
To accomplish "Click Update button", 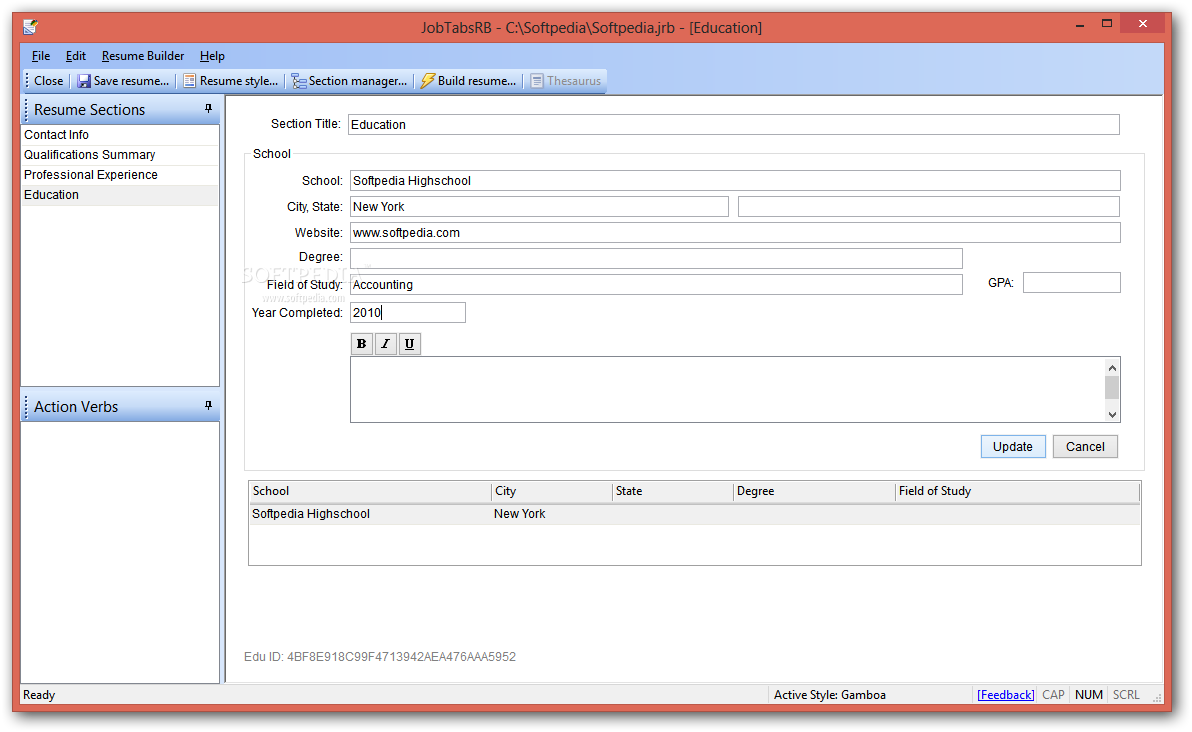I will pos(1013,447).
